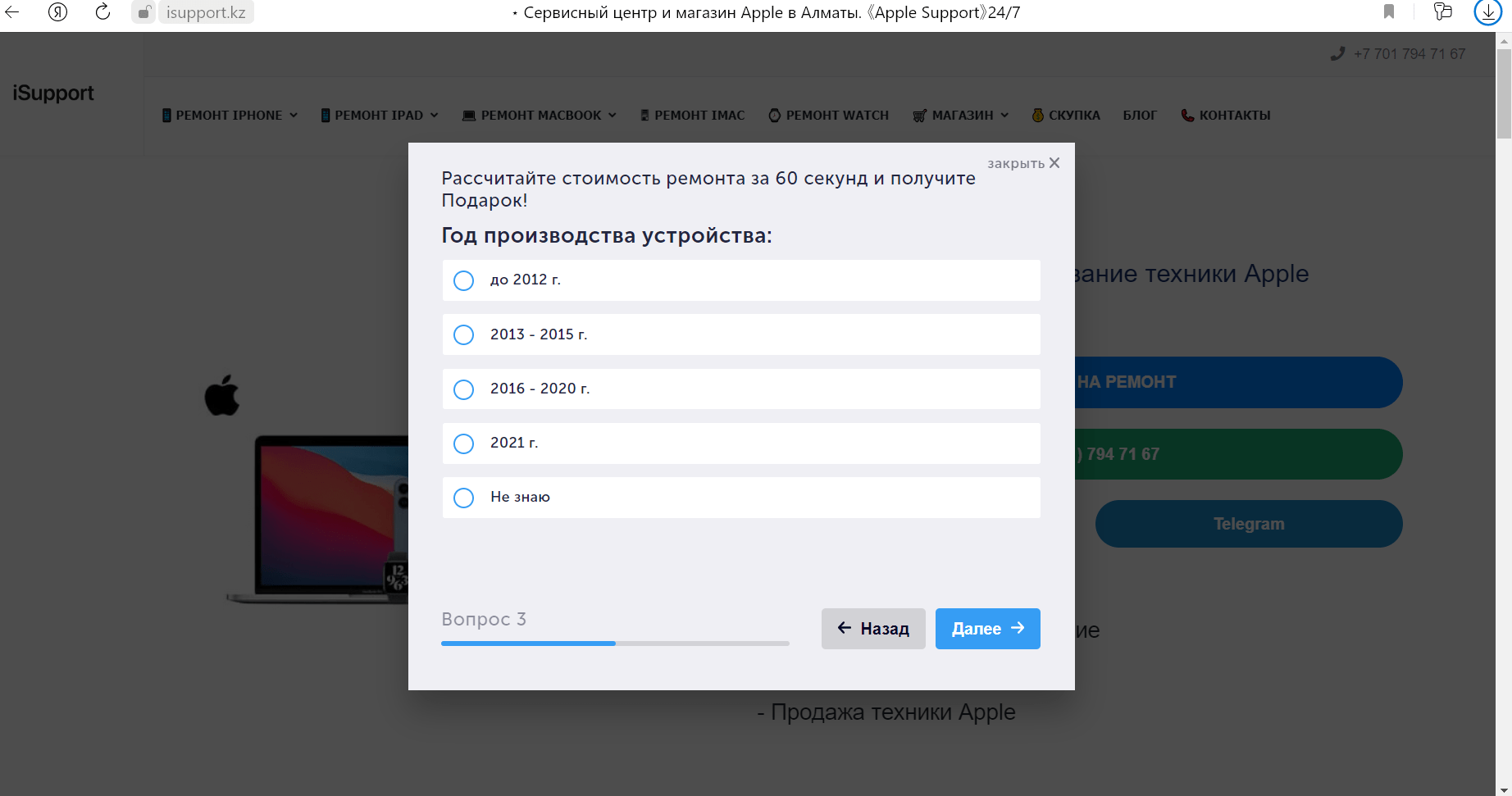
Task: Click the quiz progress bar under Вопрос 3
Action: tap(615, 644)
